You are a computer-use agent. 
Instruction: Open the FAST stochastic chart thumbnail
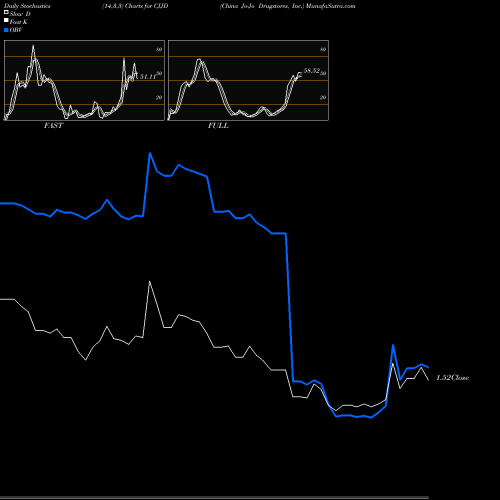click(x=84, y=80)
